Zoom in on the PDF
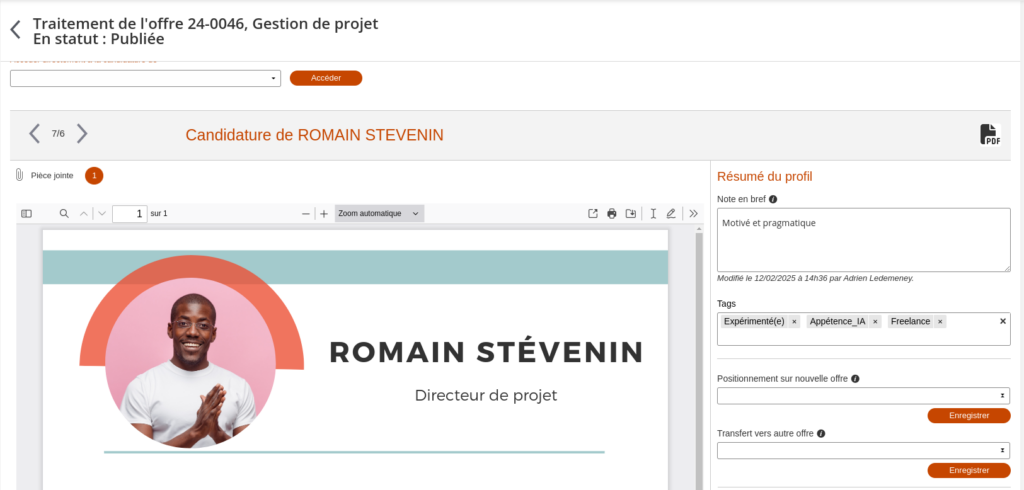Viewport: 1024px width, 490px height. (324, 213)
